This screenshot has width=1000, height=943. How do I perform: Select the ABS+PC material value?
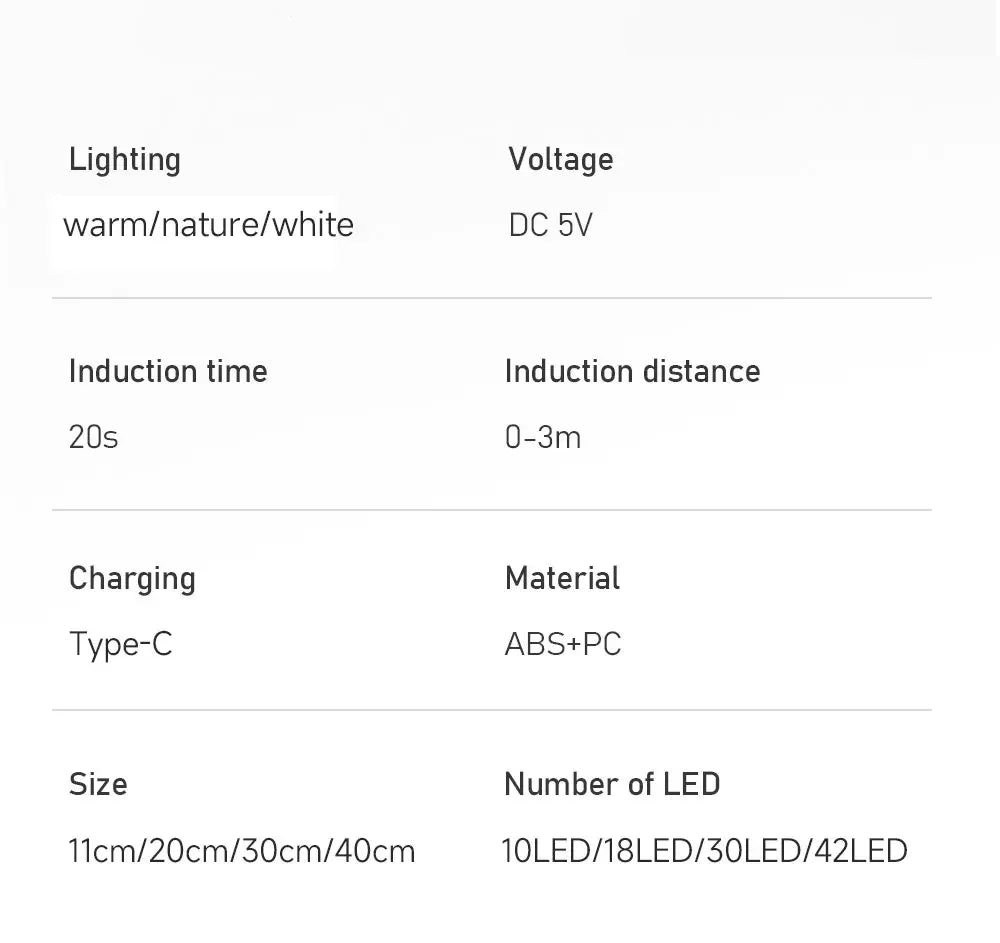point(563,644)
